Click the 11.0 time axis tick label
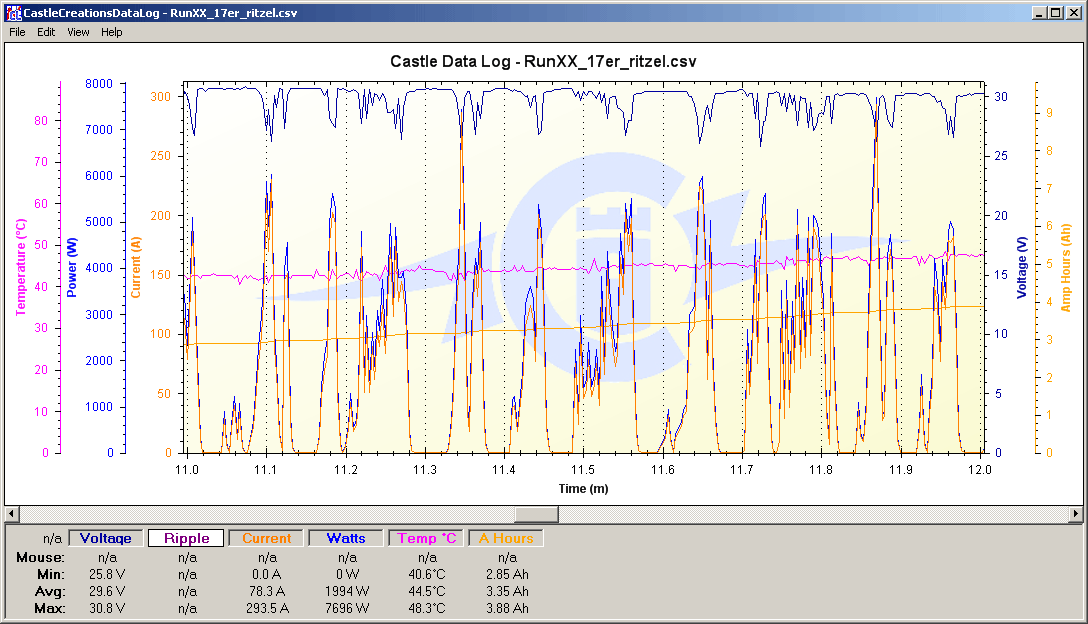The height and width of the screenshot is (624, 1088). 187,470
